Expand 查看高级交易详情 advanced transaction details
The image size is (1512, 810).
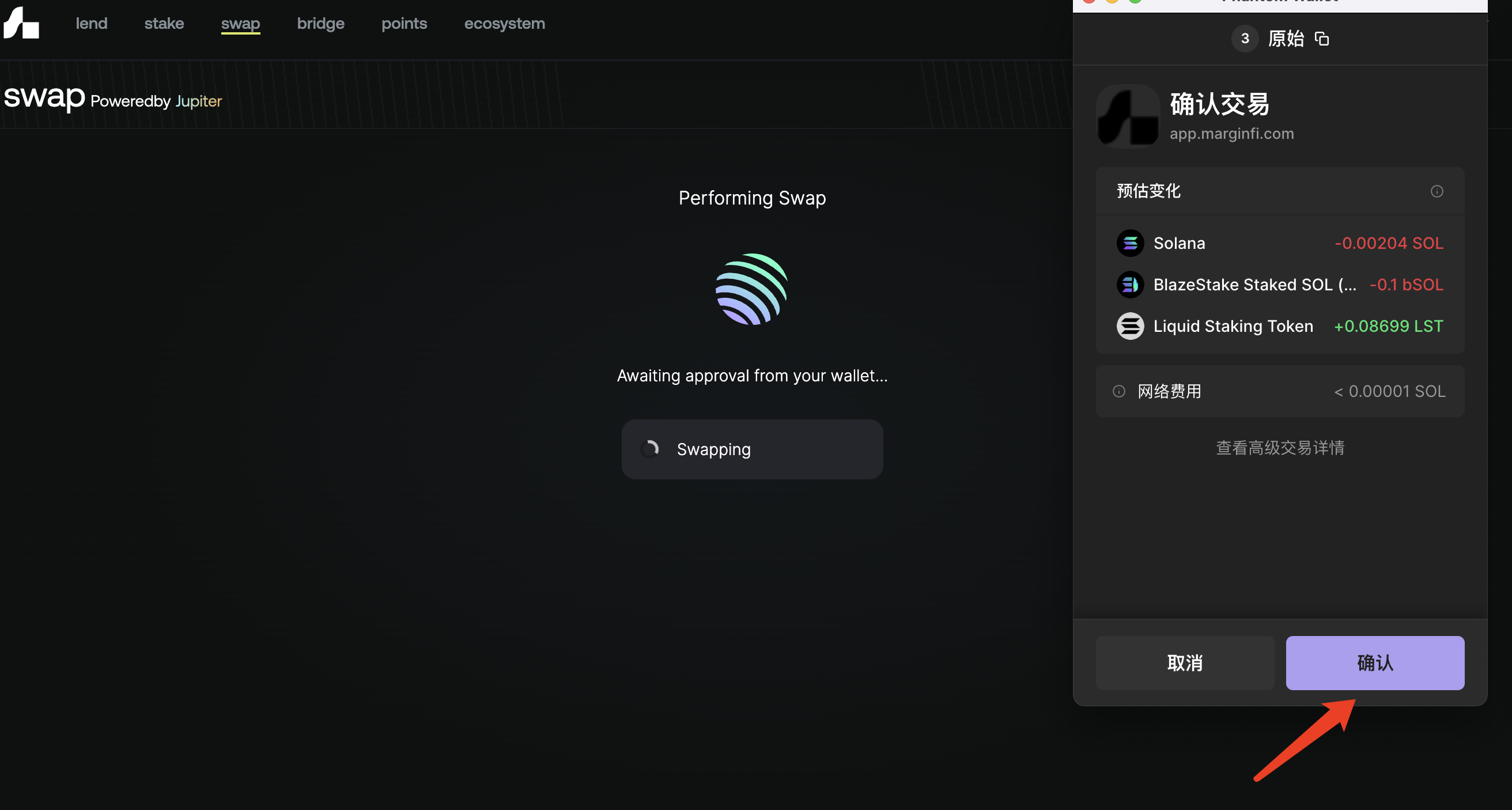coord(1280,448)
